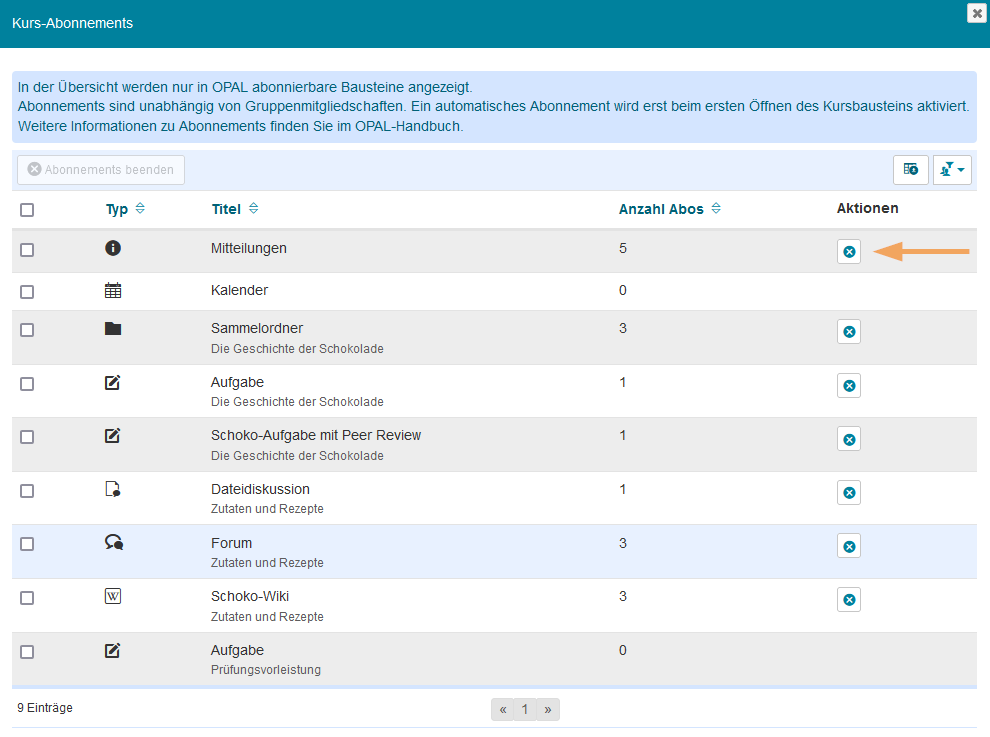Click next page arrow in pagination
The height and width of the screenshot is (737, 990).
548,710
